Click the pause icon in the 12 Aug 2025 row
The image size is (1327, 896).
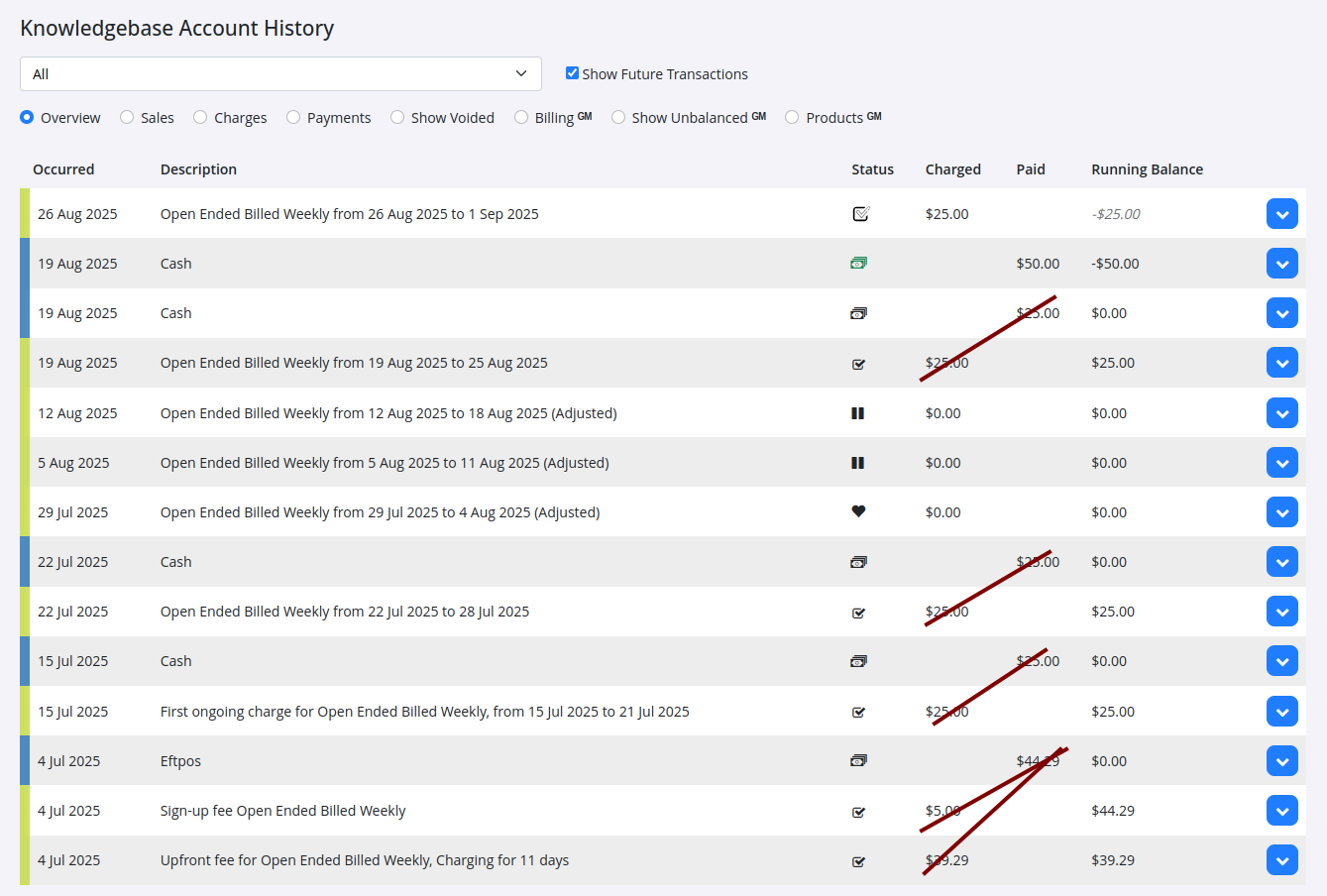[x=858, y=413]
